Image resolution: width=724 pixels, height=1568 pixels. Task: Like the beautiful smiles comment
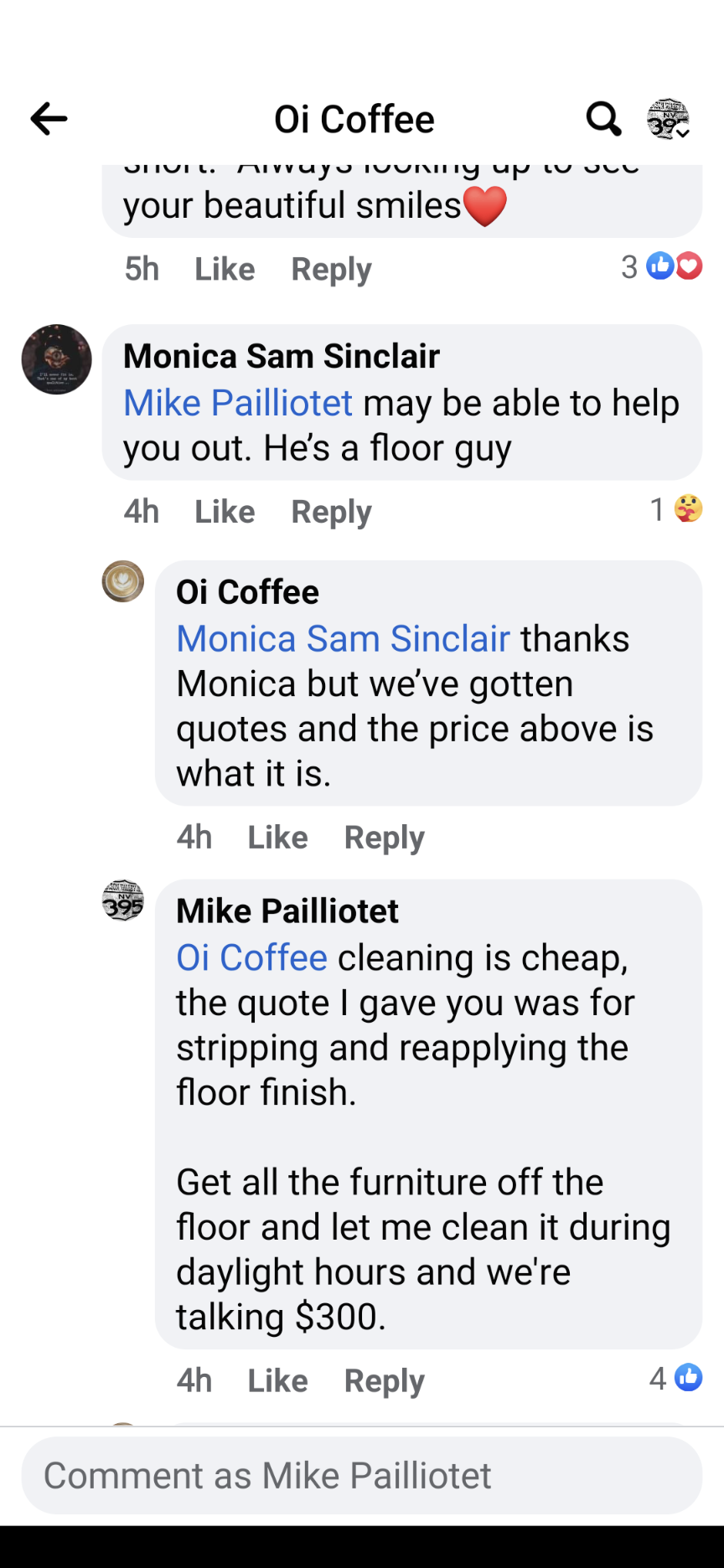225,270
